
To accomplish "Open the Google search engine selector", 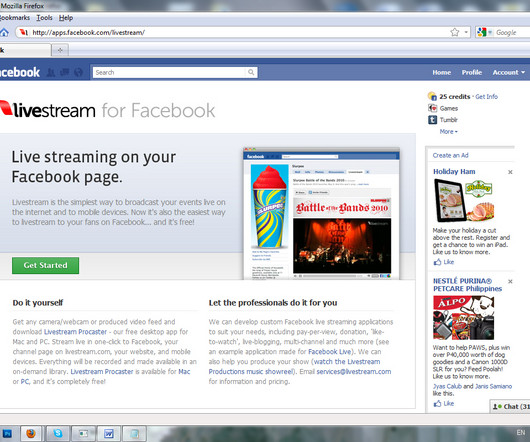I will pyautogui.click(x=484, y=32).
